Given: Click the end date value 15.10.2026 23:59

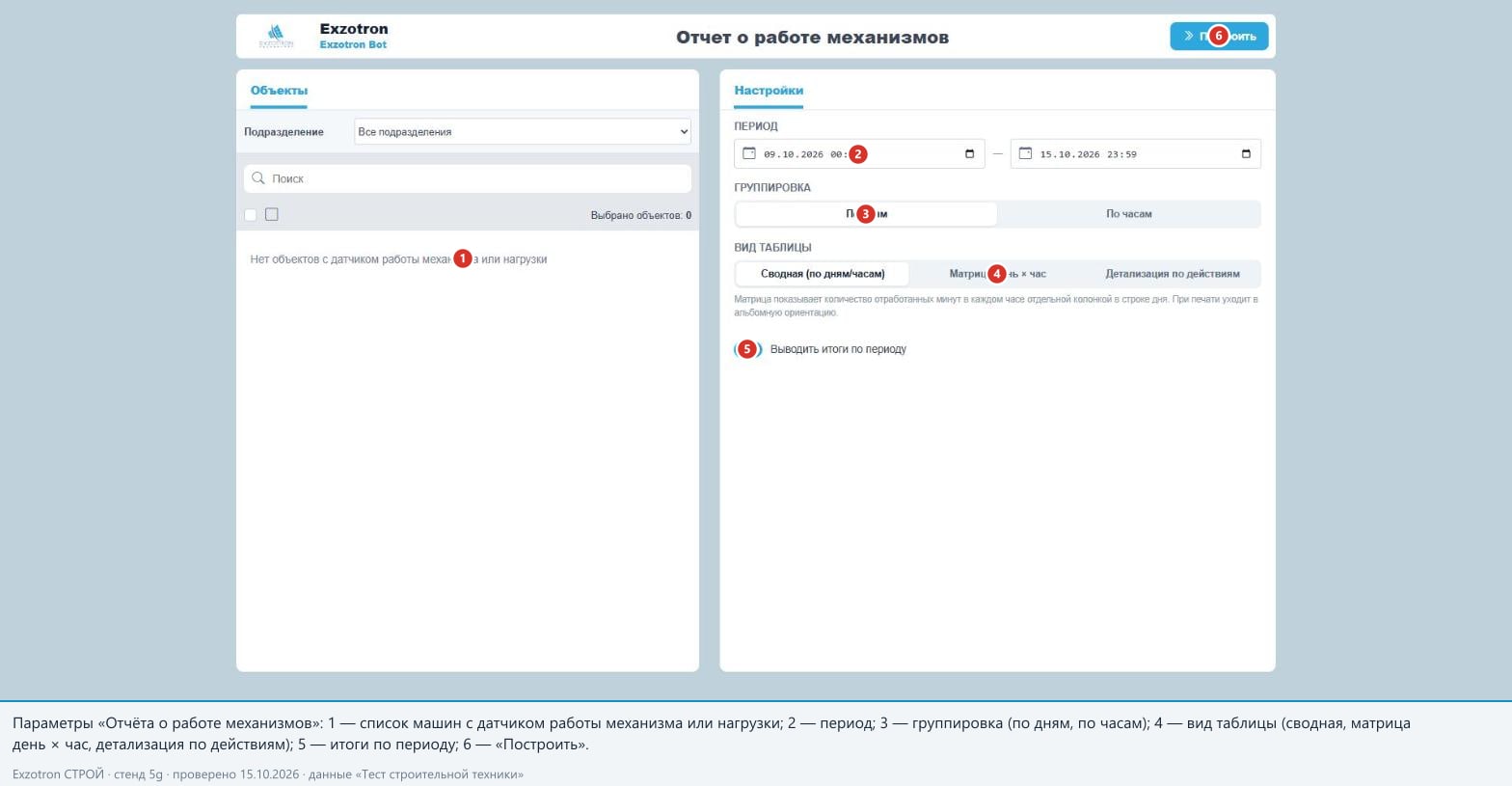Looking at the screenshot, I should 1088,154.
